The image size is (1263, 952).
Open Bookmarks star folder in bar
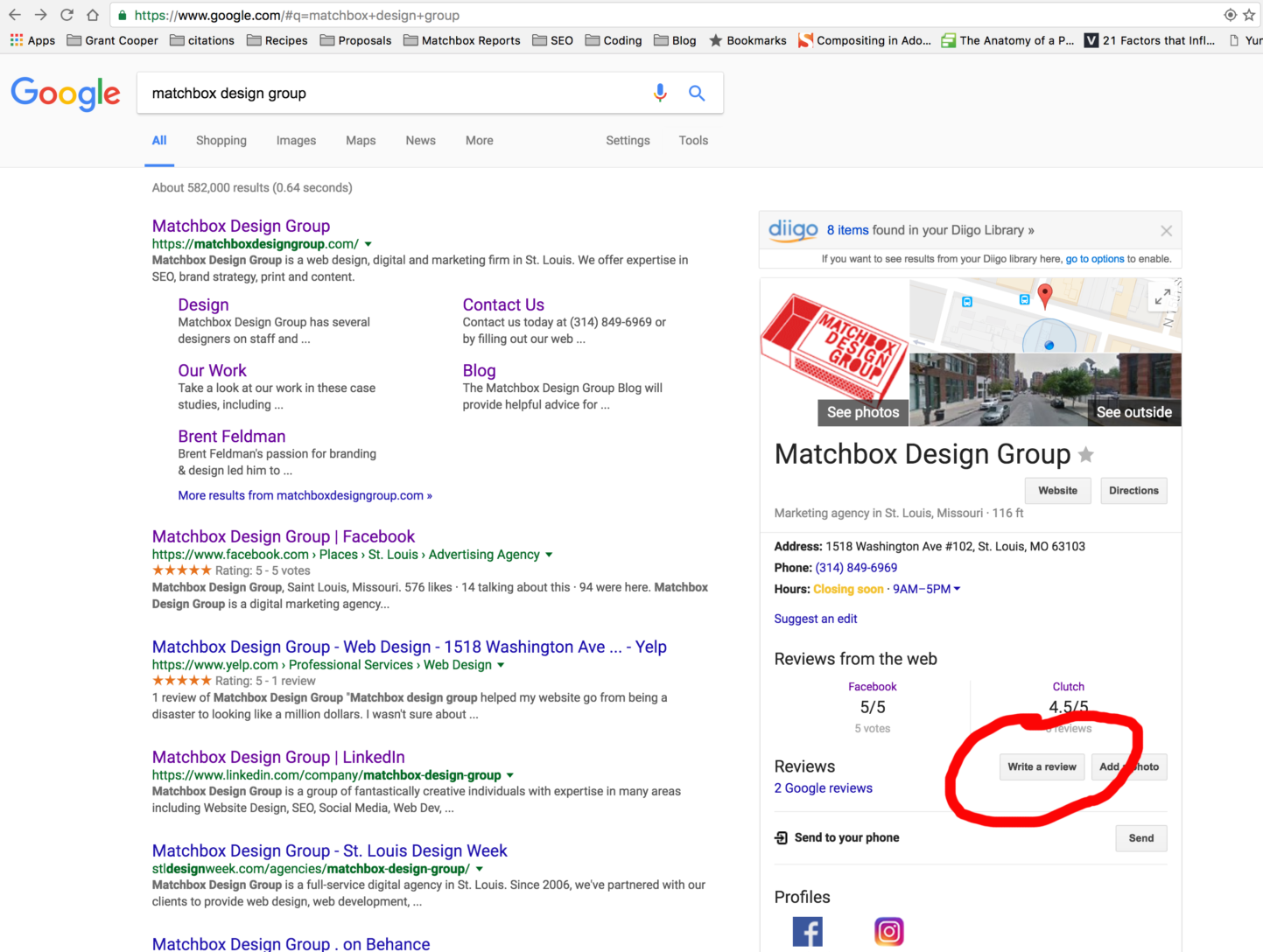point(747,40)
